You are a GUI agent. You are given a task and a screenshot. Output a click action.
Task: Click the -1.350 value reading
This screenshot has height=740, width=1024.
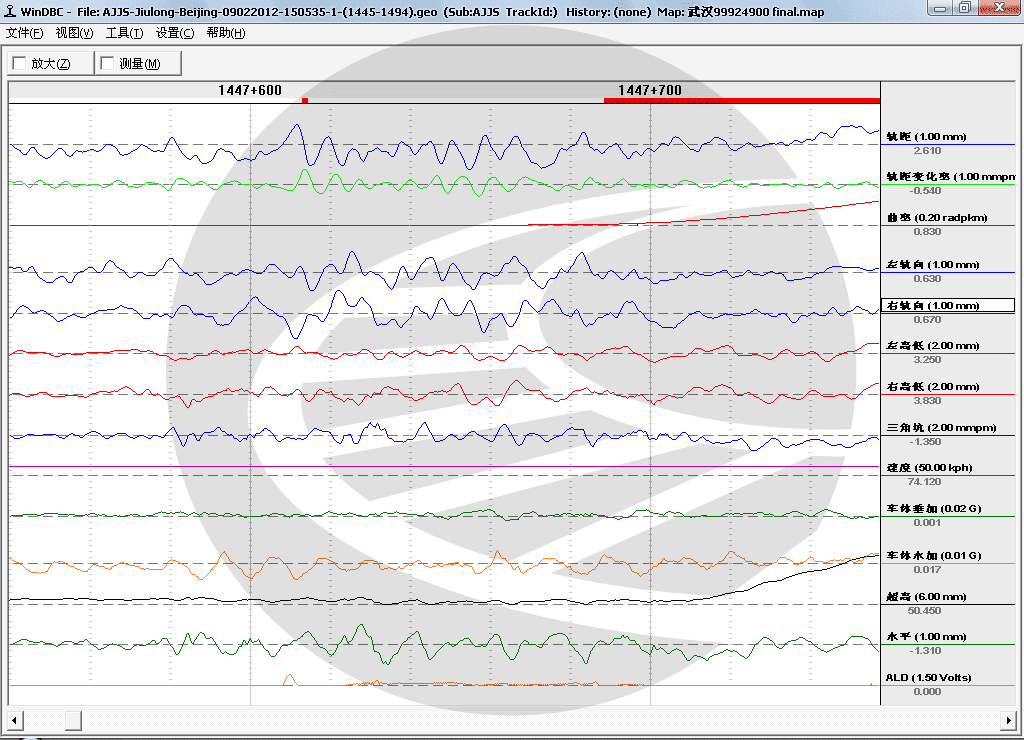click(x=925, y=442)
